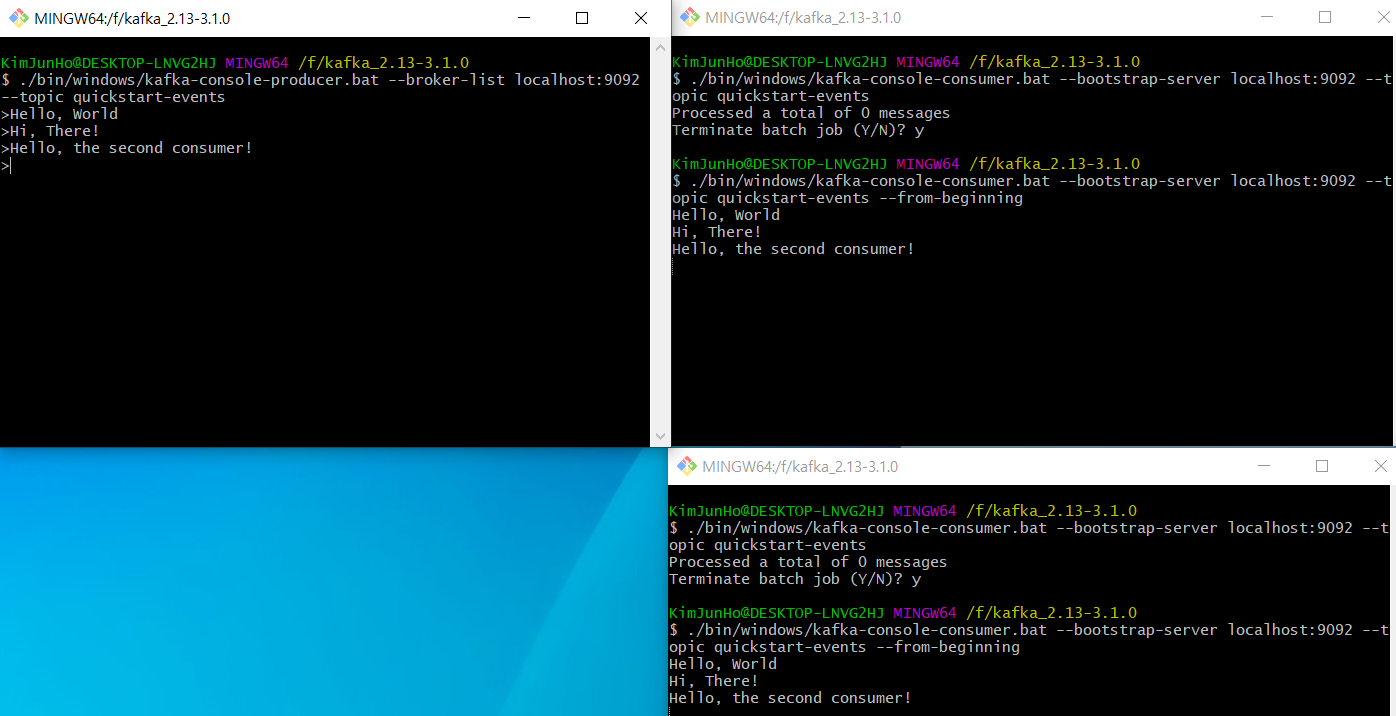Minimize the lower consumer terminal window
Screen dimensions: 1396x716
click(x=1264, y=466)
